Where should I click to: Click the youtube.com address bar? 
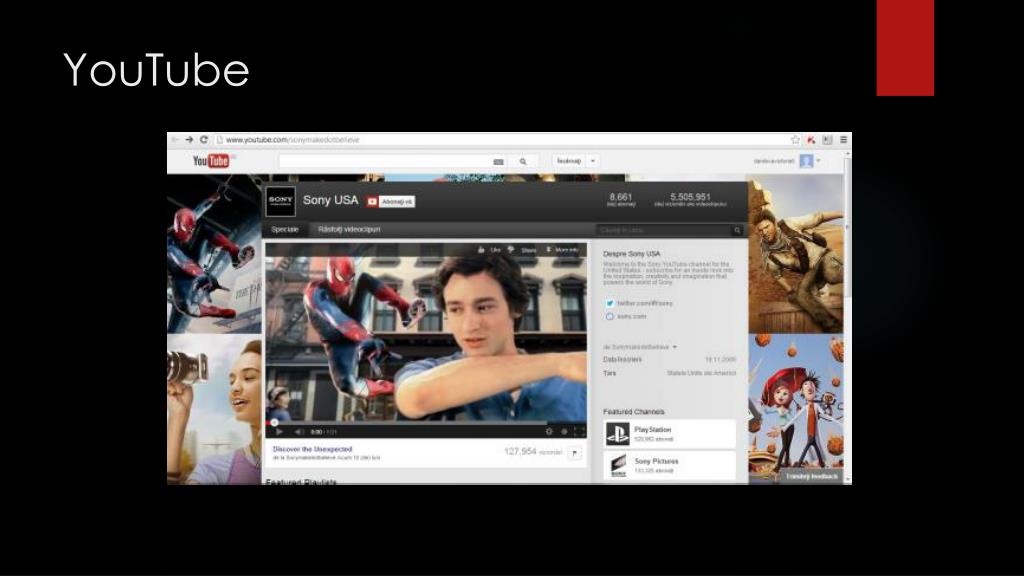(500, 140)
